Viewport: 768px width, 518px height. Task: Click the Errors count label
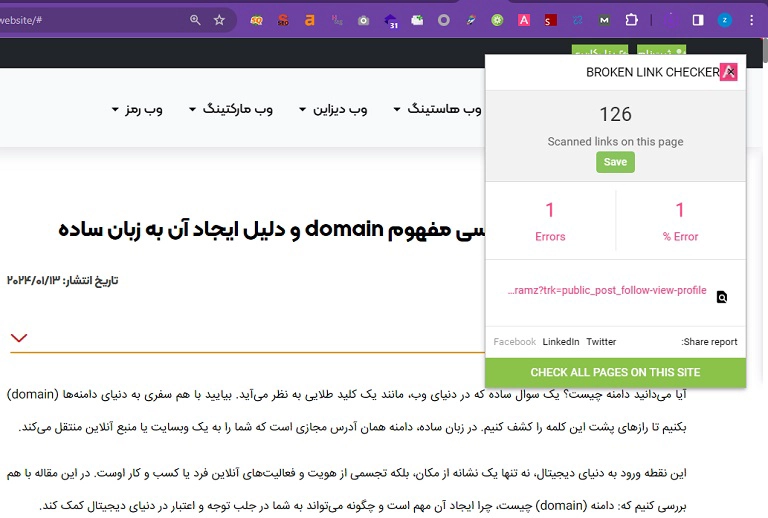coord(550,236)
